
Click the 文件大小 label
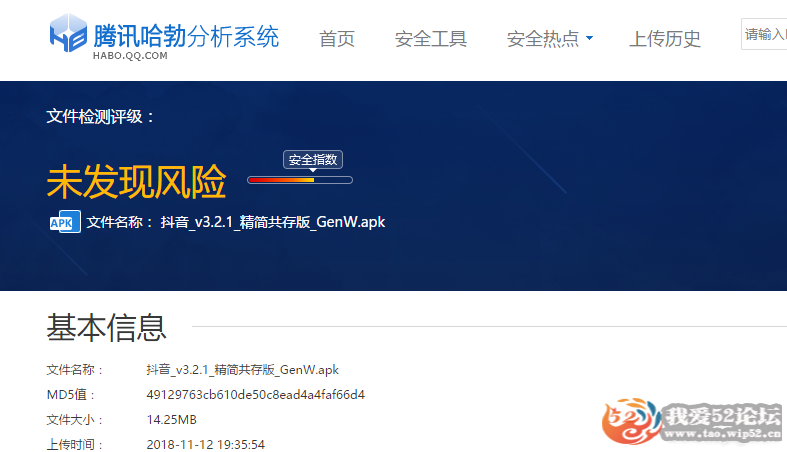(x=74, y=419)
